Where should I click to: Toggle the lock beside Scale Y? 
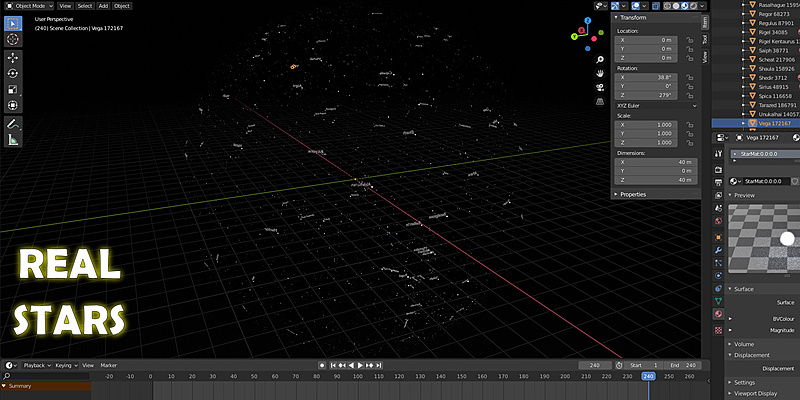pyautogui.click(x=690, y=132)
